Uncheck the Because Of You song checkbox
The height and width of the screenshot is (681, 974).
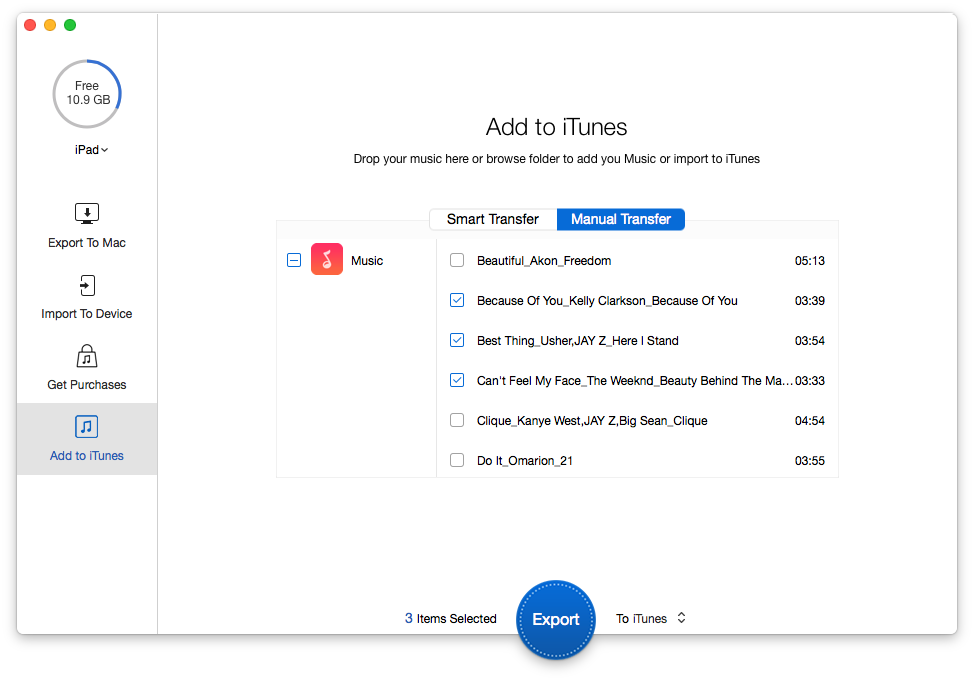click(x=457, y=300)
